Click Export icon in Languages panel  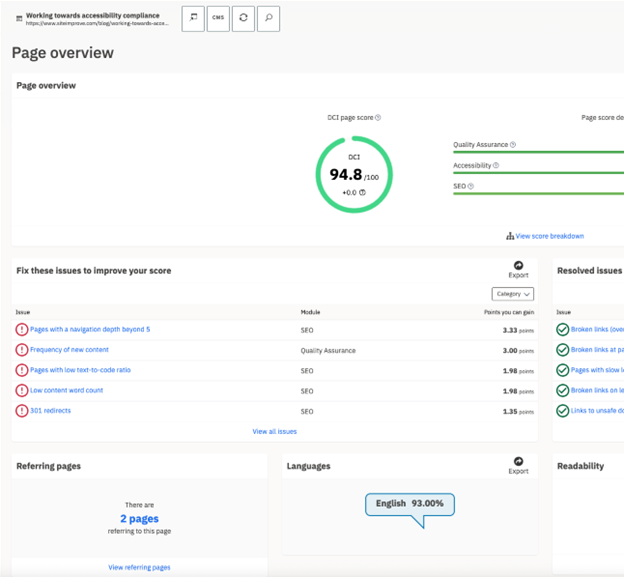tap(518, 465)
